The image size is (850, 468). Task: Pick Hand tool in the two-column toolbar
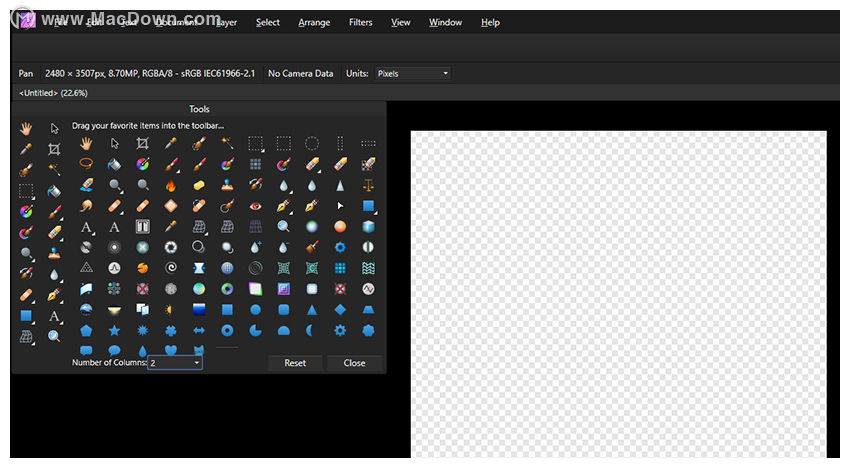[x=26, y=128]
